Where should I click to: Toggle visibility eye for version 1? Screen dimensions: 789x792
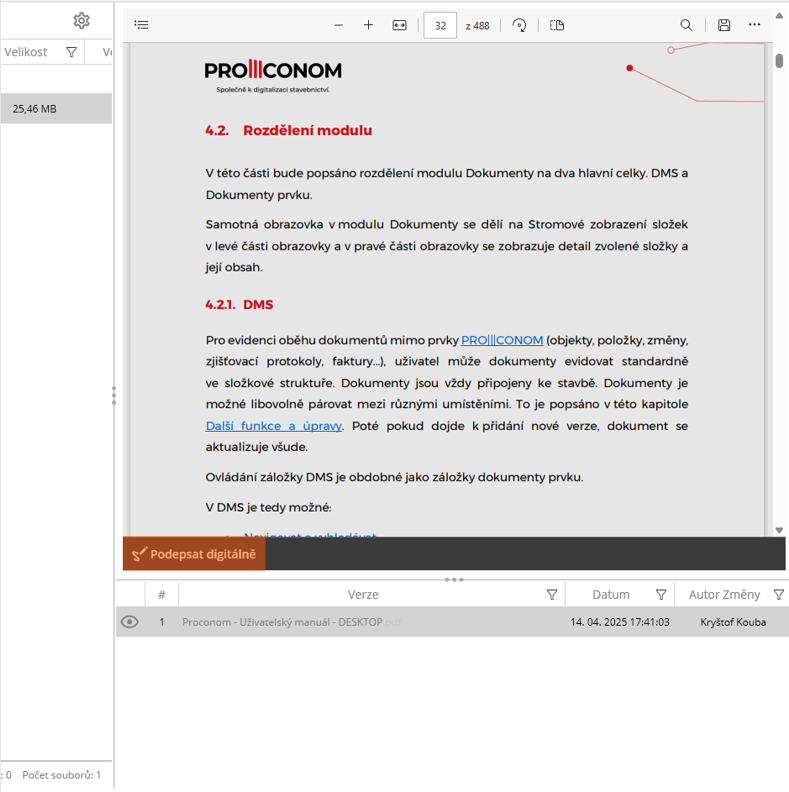pos(130,622)
